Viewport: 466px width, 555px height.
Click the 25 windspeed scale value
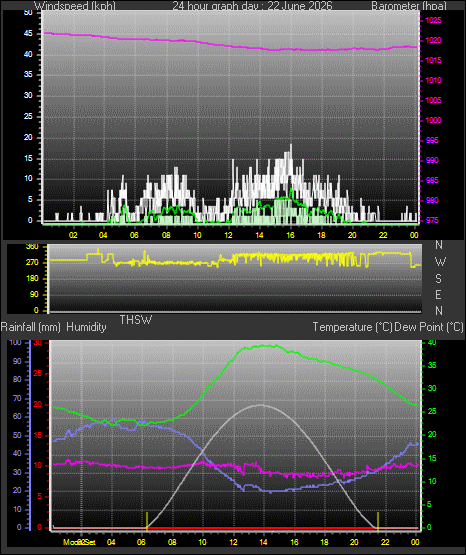pyautogui.click(x=28, y=116)
